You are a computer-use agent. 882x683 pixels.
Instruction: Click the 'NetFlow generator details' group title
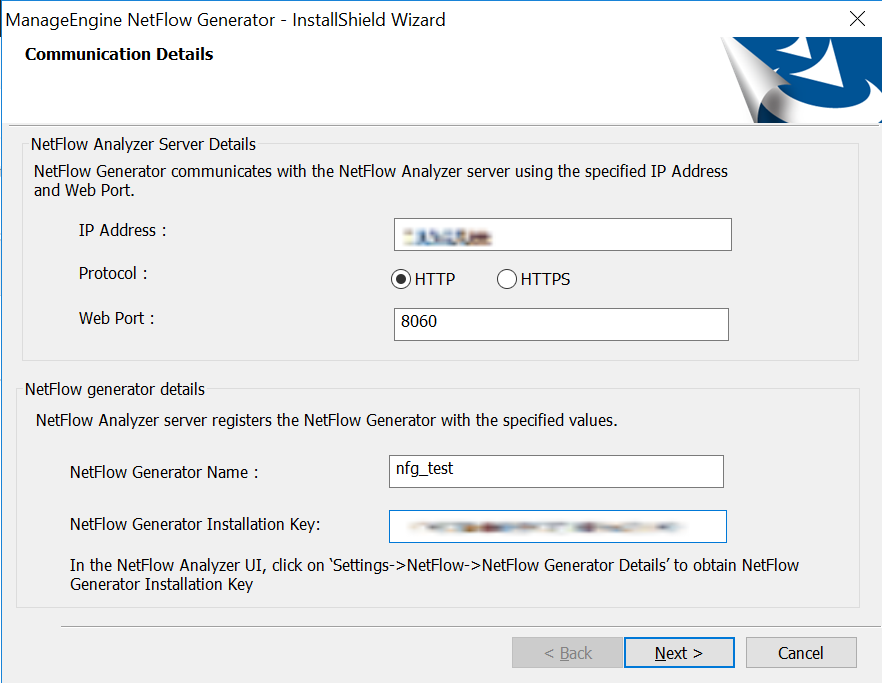click(115, 389)
